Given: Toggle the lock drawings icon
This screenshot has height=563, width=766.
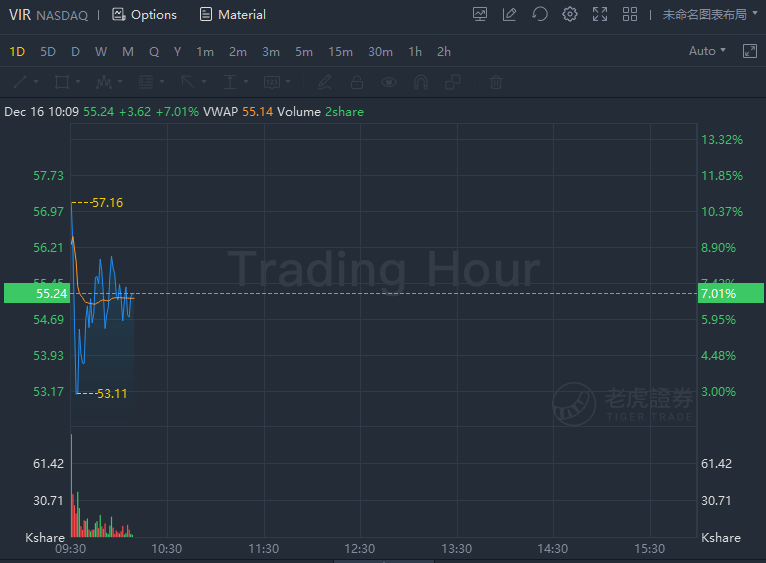Looking at the screenshot, I should [x=357, y=82].
